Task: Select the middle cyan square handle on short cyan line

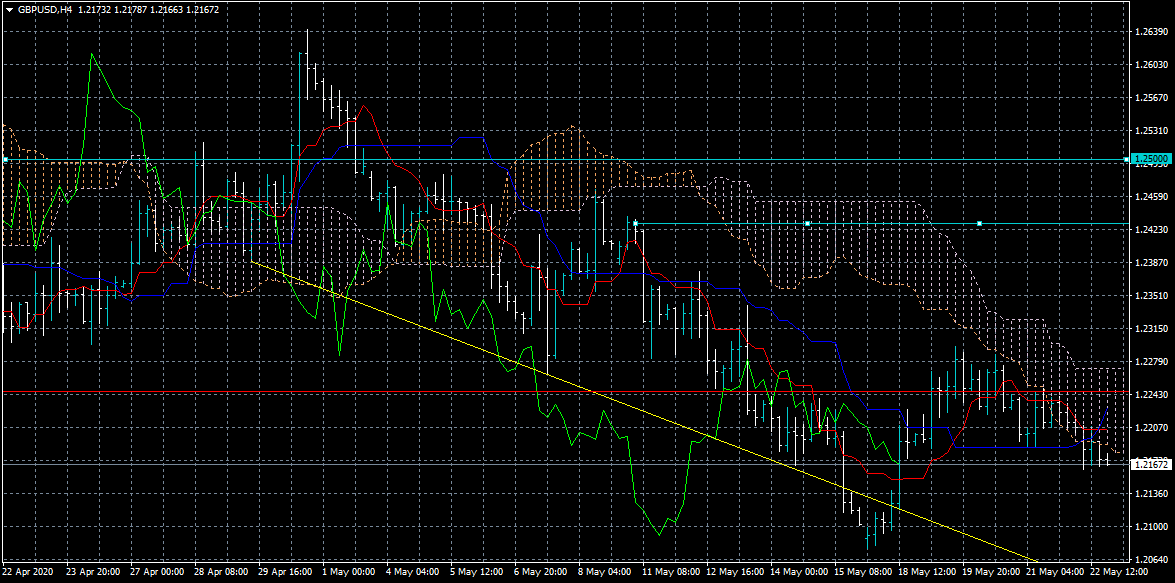Action: [808, 223]
